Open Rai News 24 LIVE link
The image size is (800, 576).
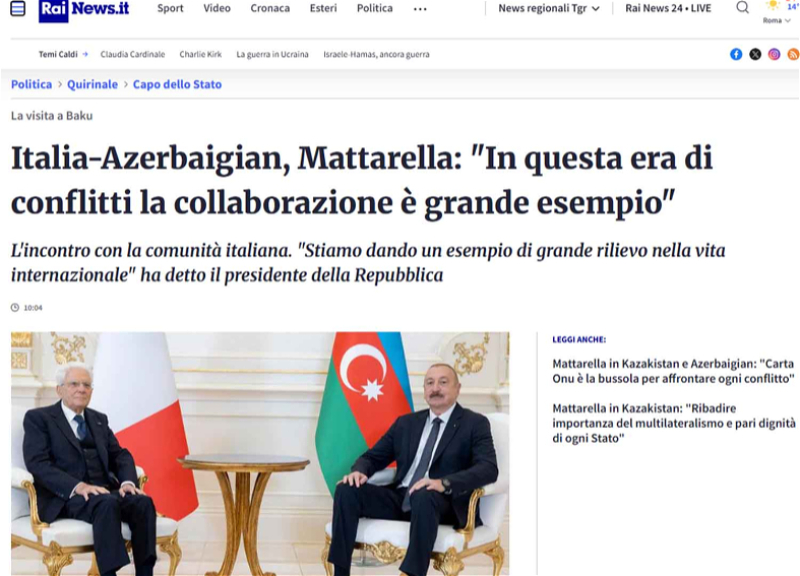pyautogui.click(x=668, y=8)
